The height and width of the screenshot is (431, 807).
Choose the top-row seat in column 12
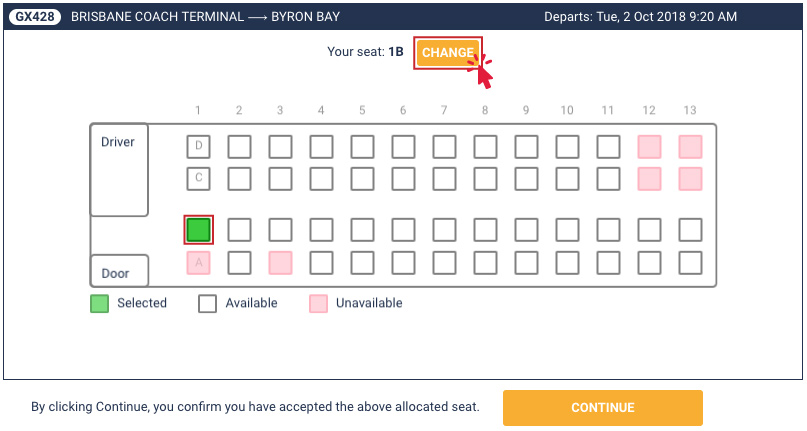(650, 147)
